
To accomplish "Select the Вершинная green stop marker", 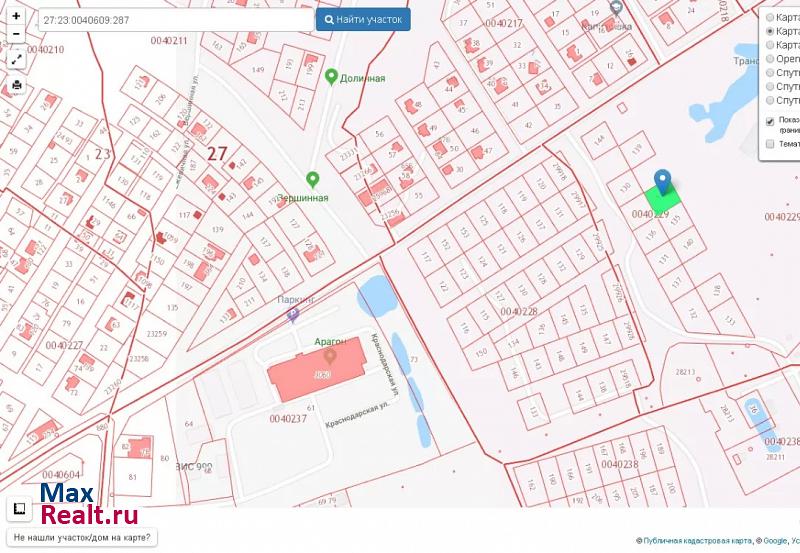I will 312,180.
